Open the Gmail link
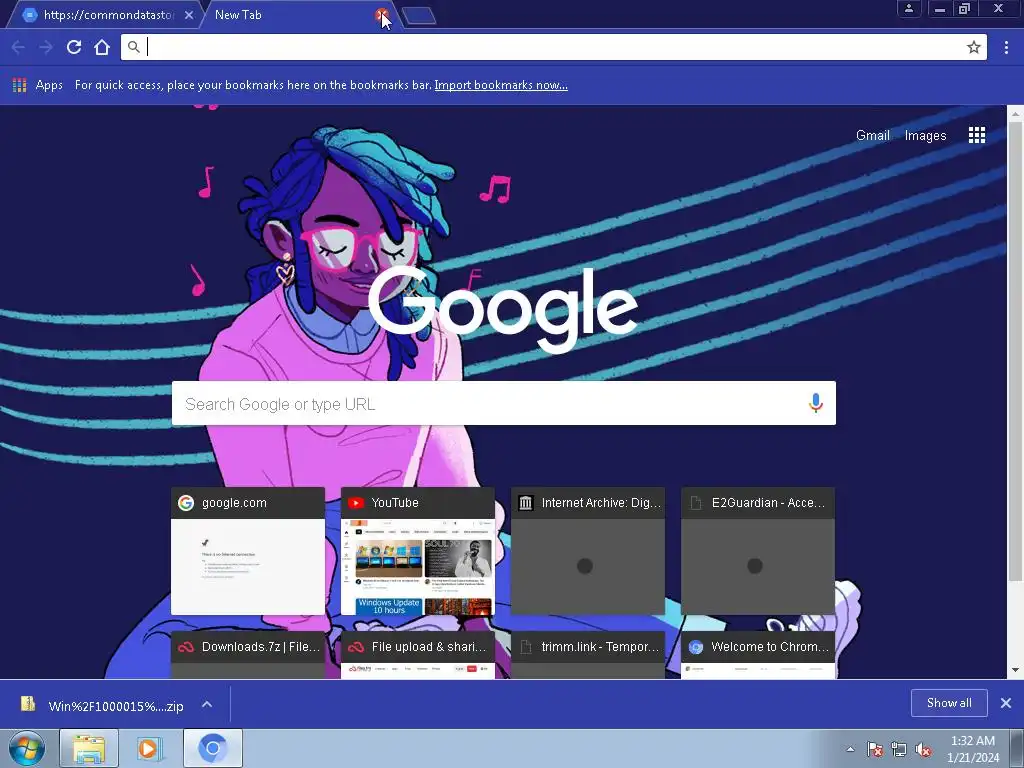 (872, 135)
